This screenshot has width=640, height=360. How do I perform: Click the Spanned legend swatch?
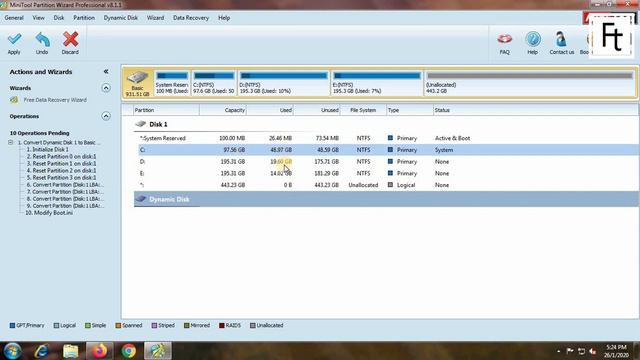[x=118, y=325]
